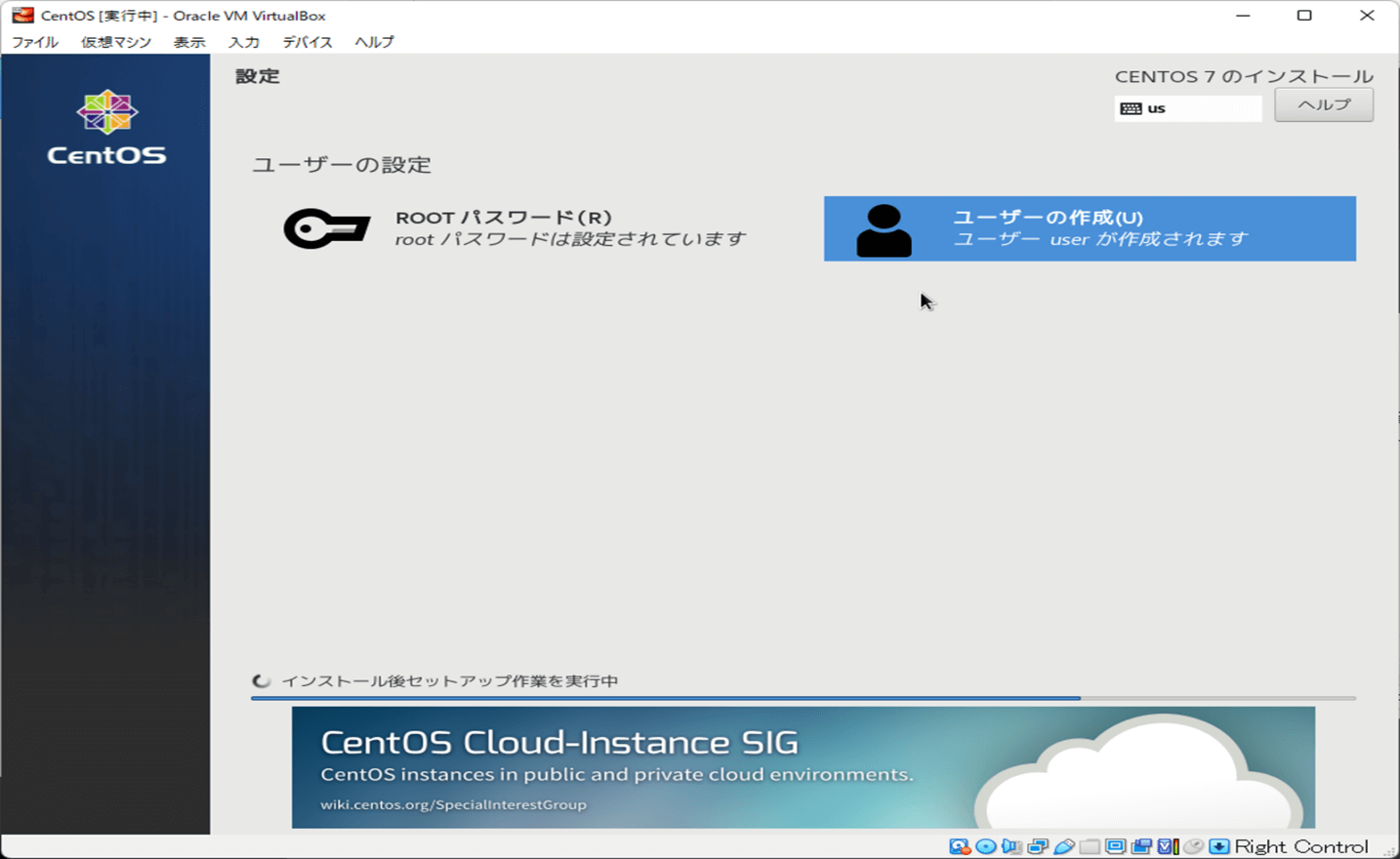Open the ヘルプ menu in menu bar
1400x859 pixels.
click(x=375, y=42)
